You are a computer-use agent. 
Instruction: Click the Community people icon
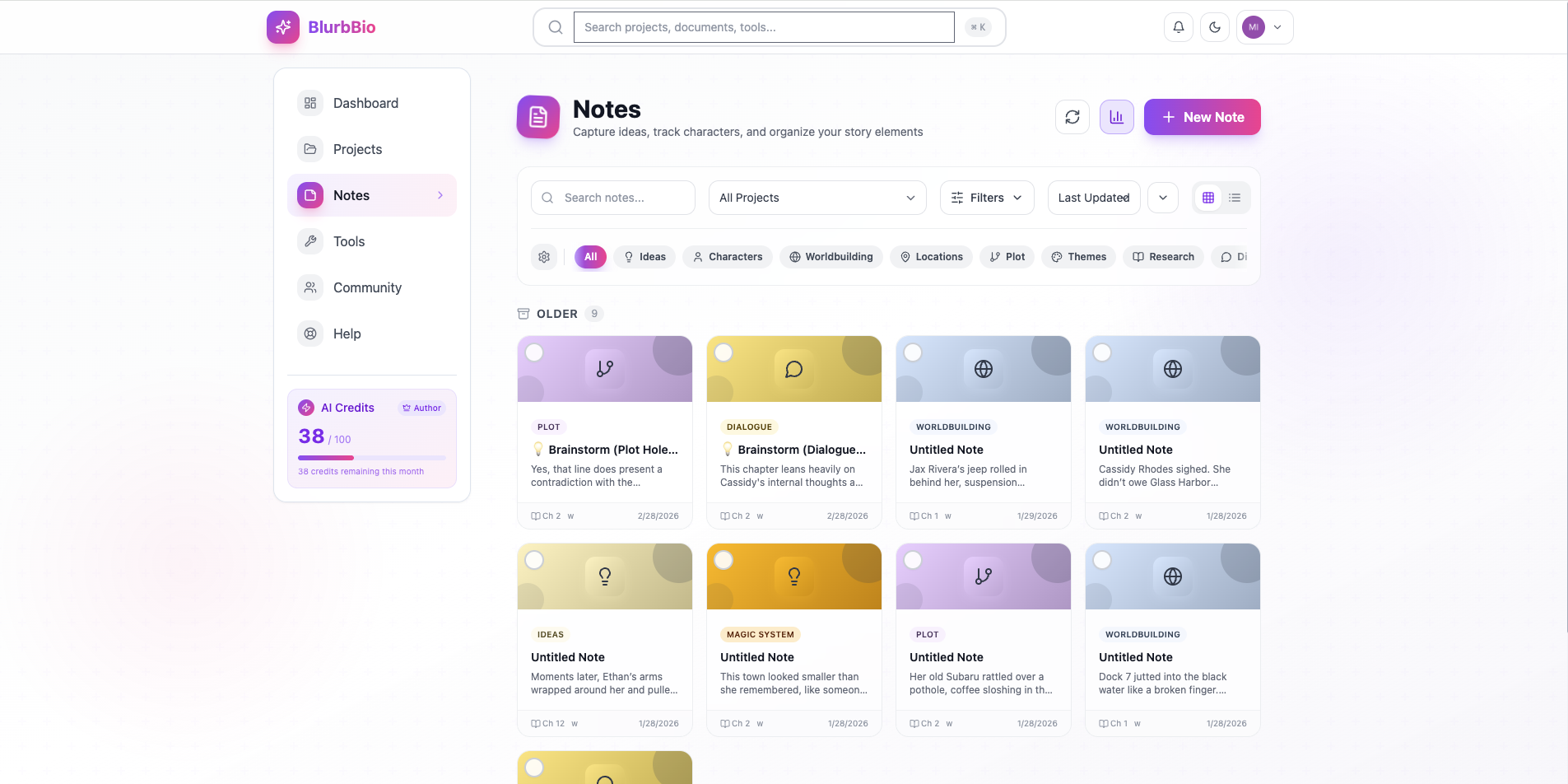click(310, 287)
